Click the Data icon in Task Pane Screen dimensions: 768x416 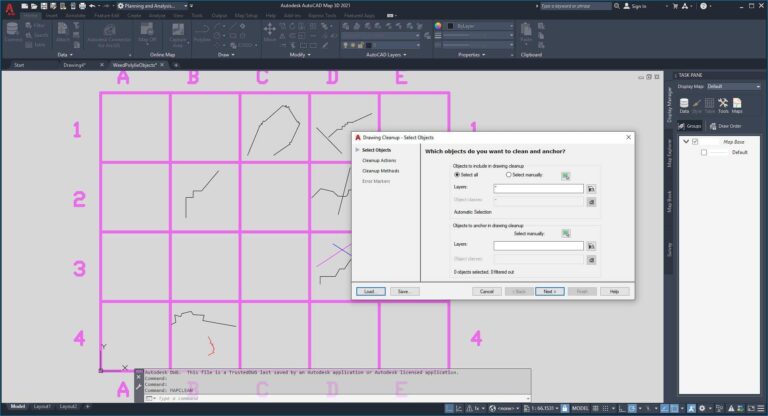coord(684,105)
